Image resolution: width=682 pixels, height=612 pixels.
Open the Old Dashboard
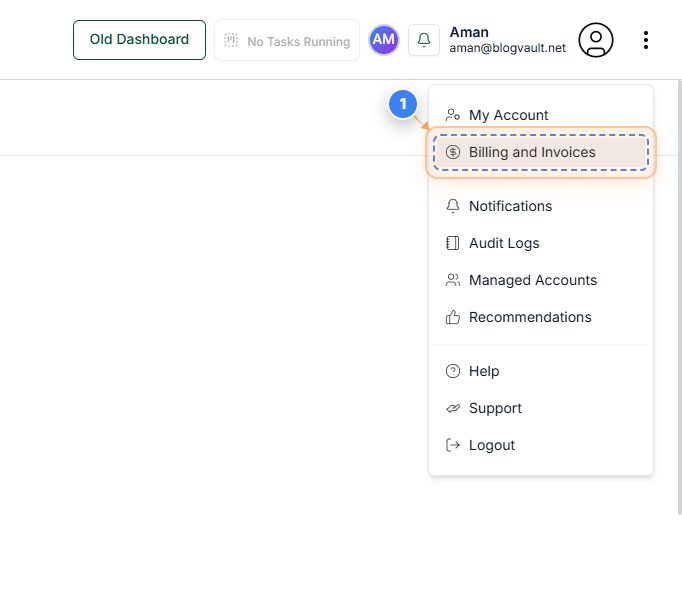click(139, 40)
